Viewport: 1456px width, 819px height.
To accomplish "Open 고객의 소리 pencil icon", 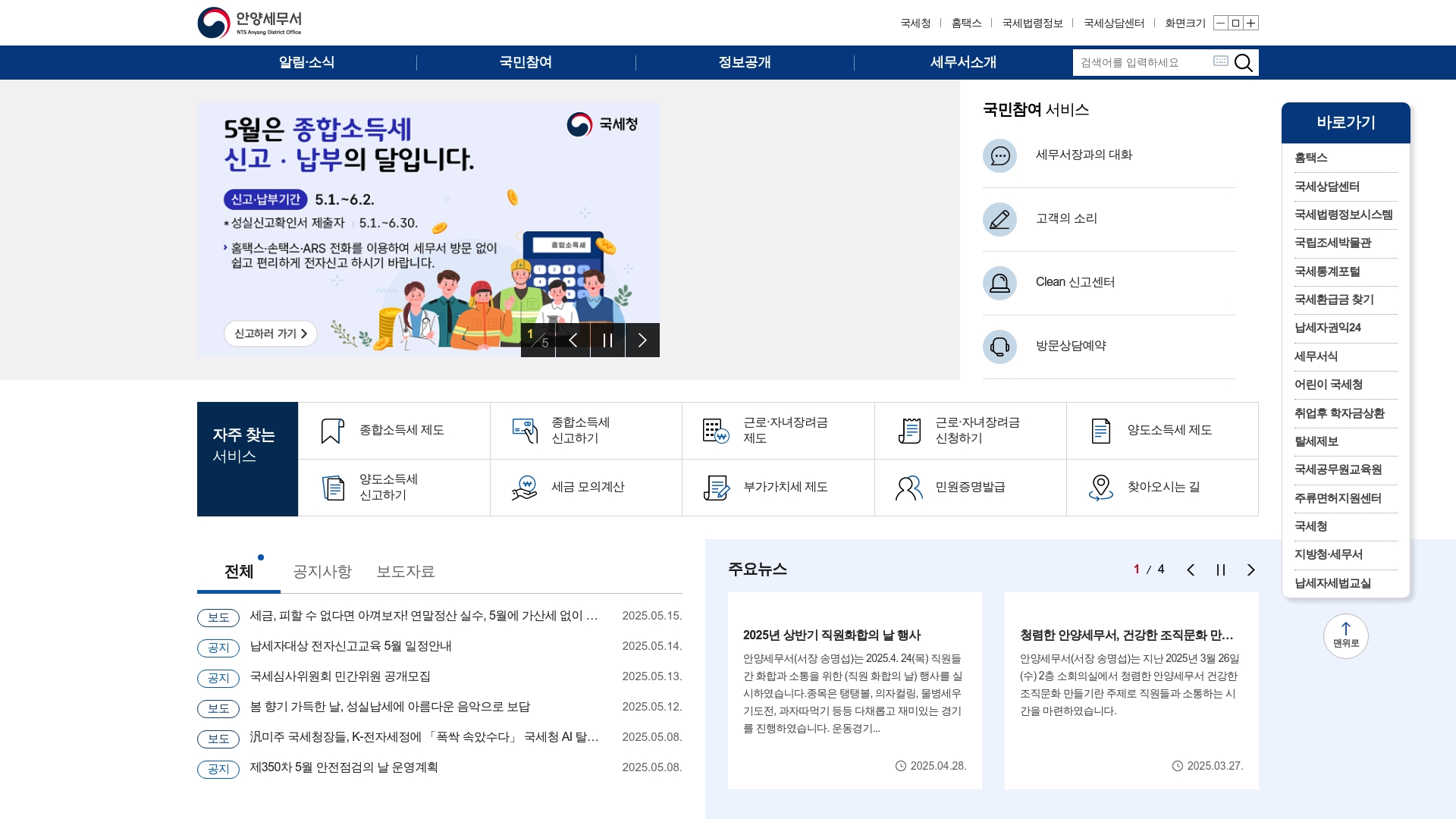I will click(x=999, y=219).
